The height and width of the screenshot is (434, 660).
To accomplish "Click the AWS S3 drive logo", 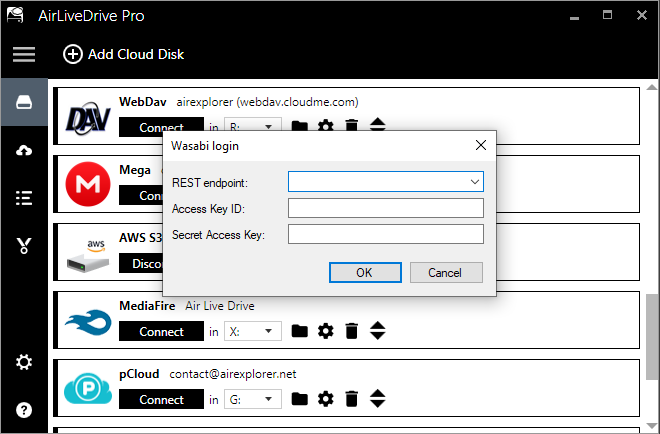I will click(x=88, y=256).
